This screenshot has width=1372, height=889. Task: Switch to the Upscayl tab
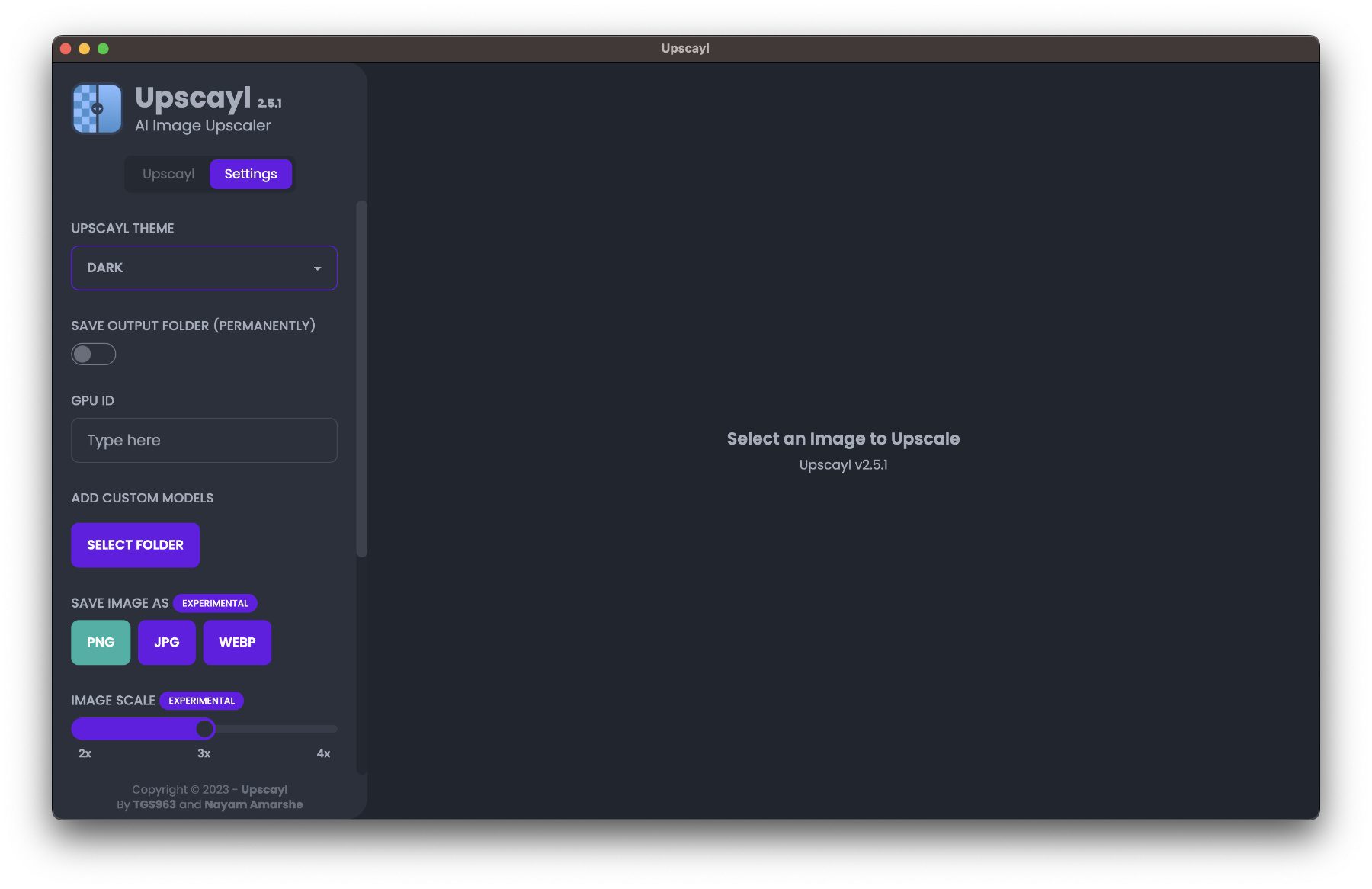pos(168,174)
